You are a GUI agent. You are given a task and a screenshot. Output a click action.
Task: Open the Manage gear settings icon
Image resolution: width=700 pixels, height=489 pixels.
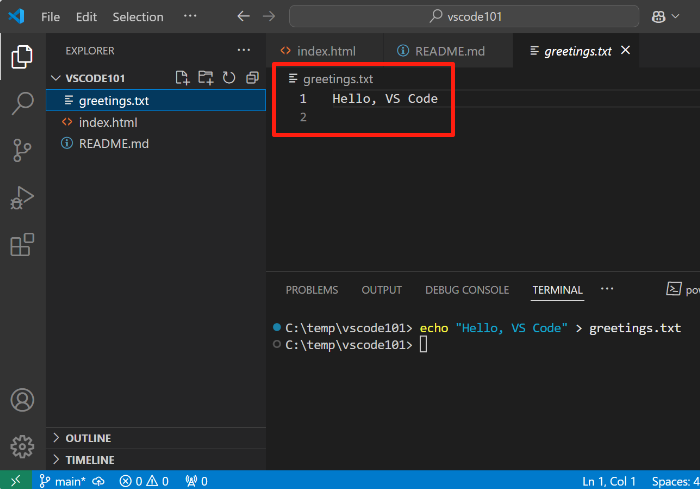22,447
